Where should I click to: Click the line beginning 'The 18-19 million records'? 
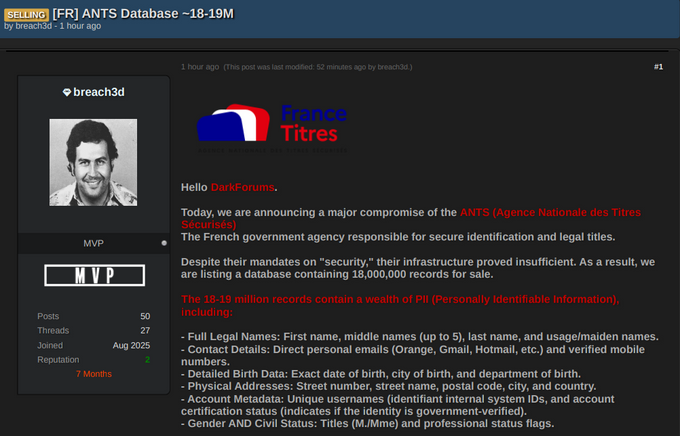400,305
